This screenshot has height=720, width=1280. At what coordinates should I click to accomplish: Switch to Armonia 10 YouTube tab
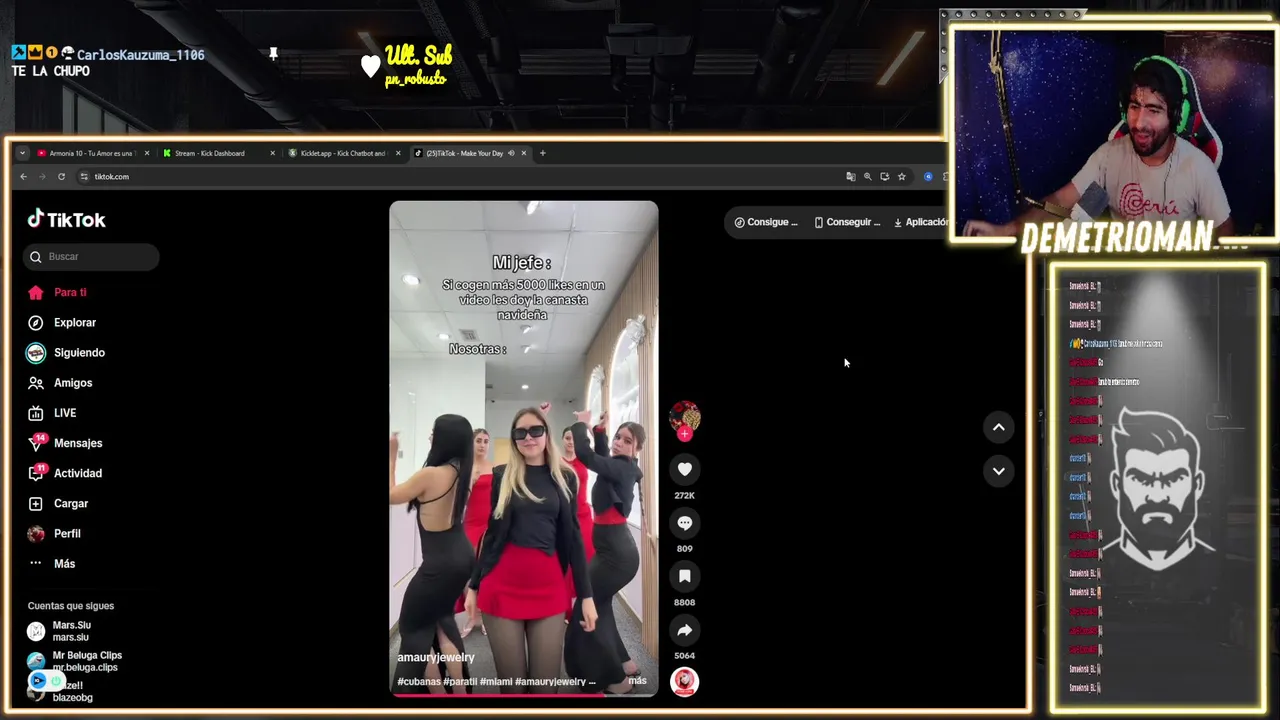[x=92, y=153]
